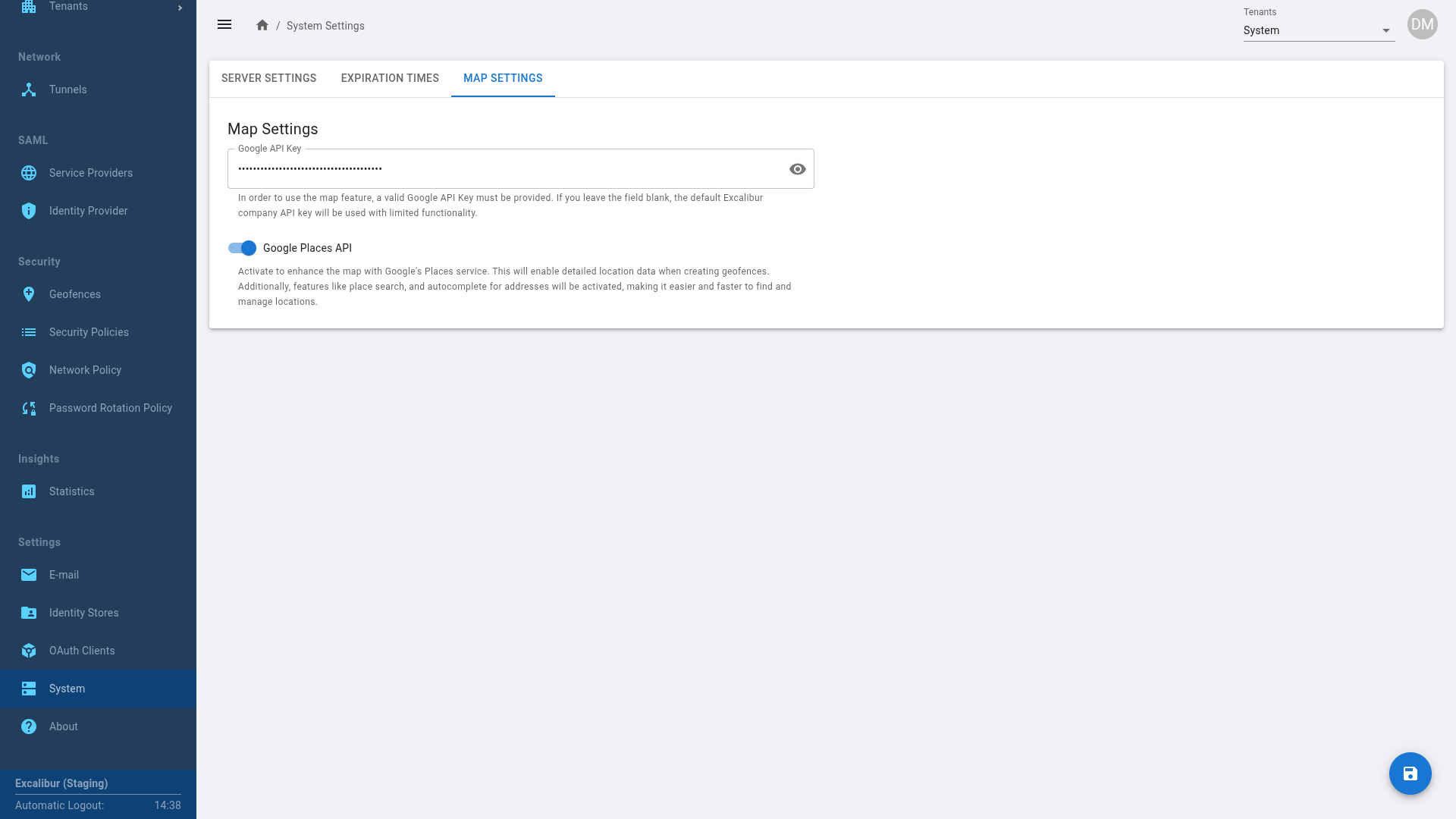The width and height of the screenshot is (1456, 819).
Task: Disable the Google Places API switch
Action: [243, 248]
